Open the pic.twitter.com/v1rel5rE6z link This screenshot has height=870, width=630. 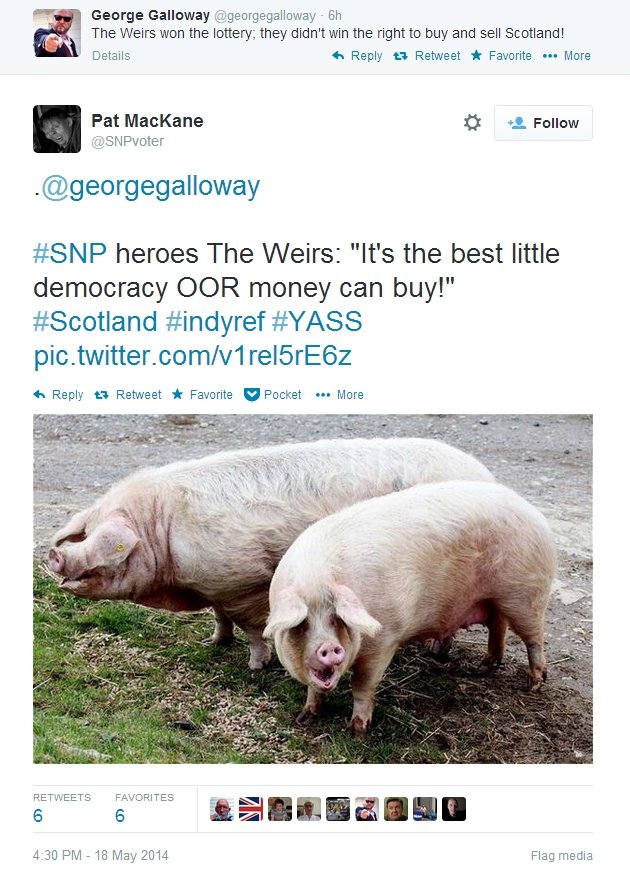coord(193,356)
